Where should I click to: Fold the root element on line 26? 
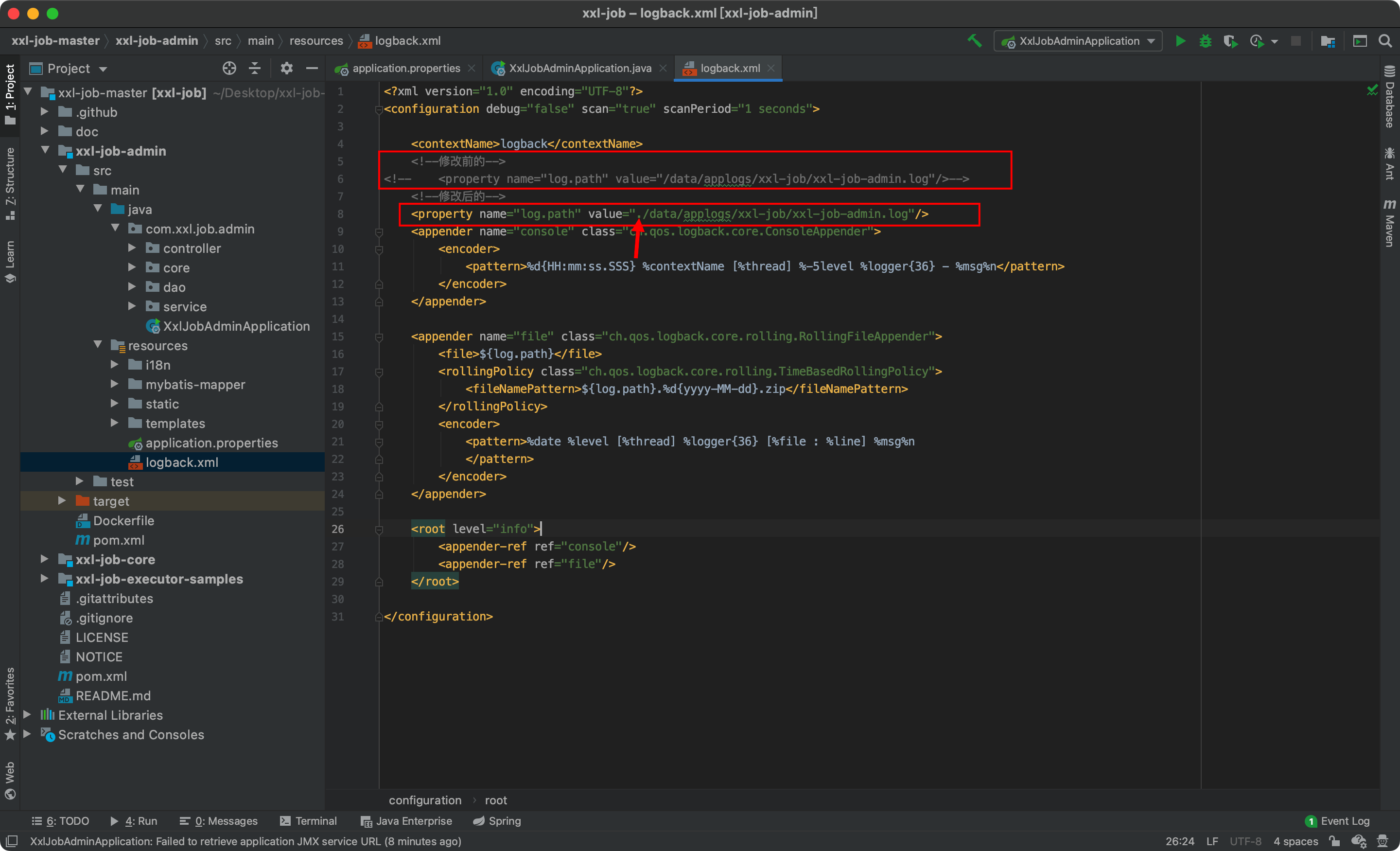point(379,529)
